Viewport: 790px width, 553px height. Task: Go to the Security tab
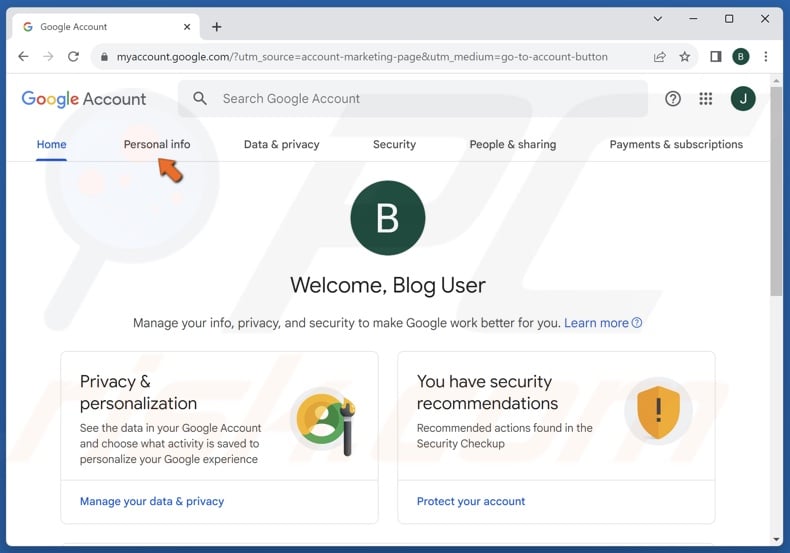[394, 145]
